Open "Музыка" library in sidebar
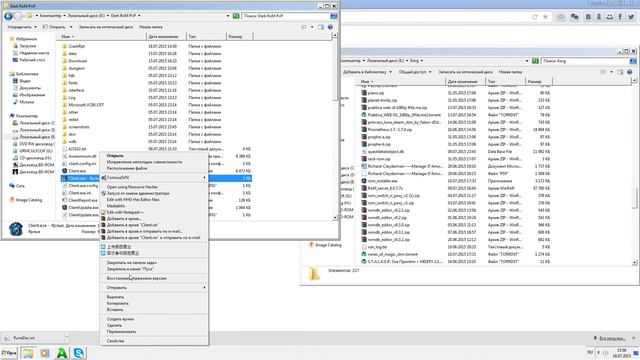Viewport: 640px width, 360px height. click(x=27, y=102)
